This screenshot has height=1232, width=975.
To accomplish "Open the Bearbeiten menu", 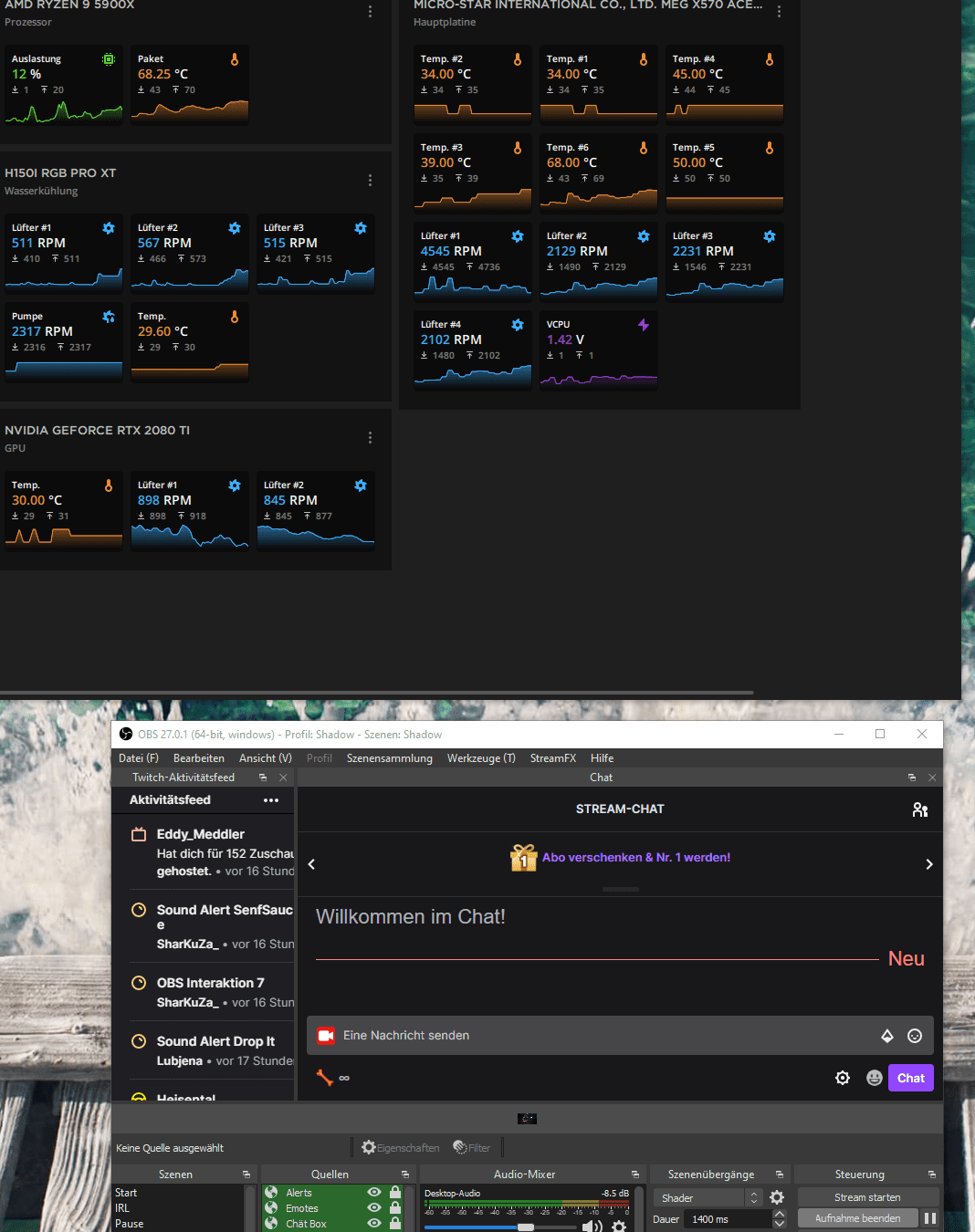I will coord(199,758).
